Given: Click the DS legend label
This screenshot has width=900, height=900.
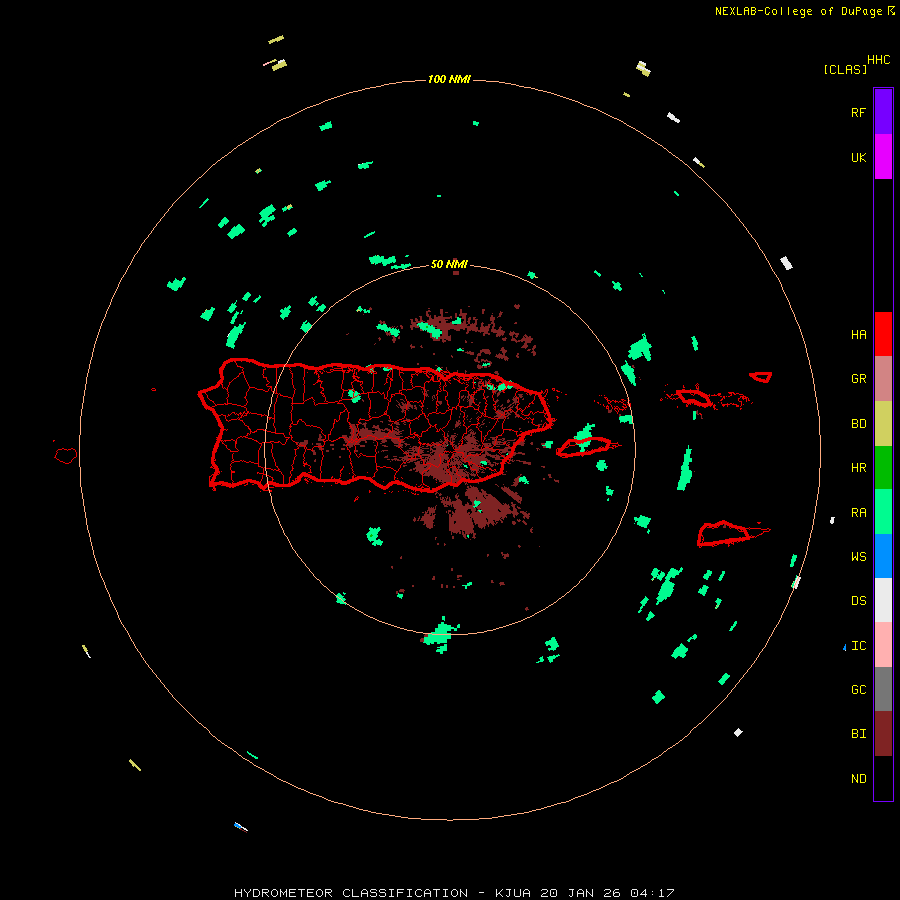Looking at the screenshot, I should pos(858,601).
